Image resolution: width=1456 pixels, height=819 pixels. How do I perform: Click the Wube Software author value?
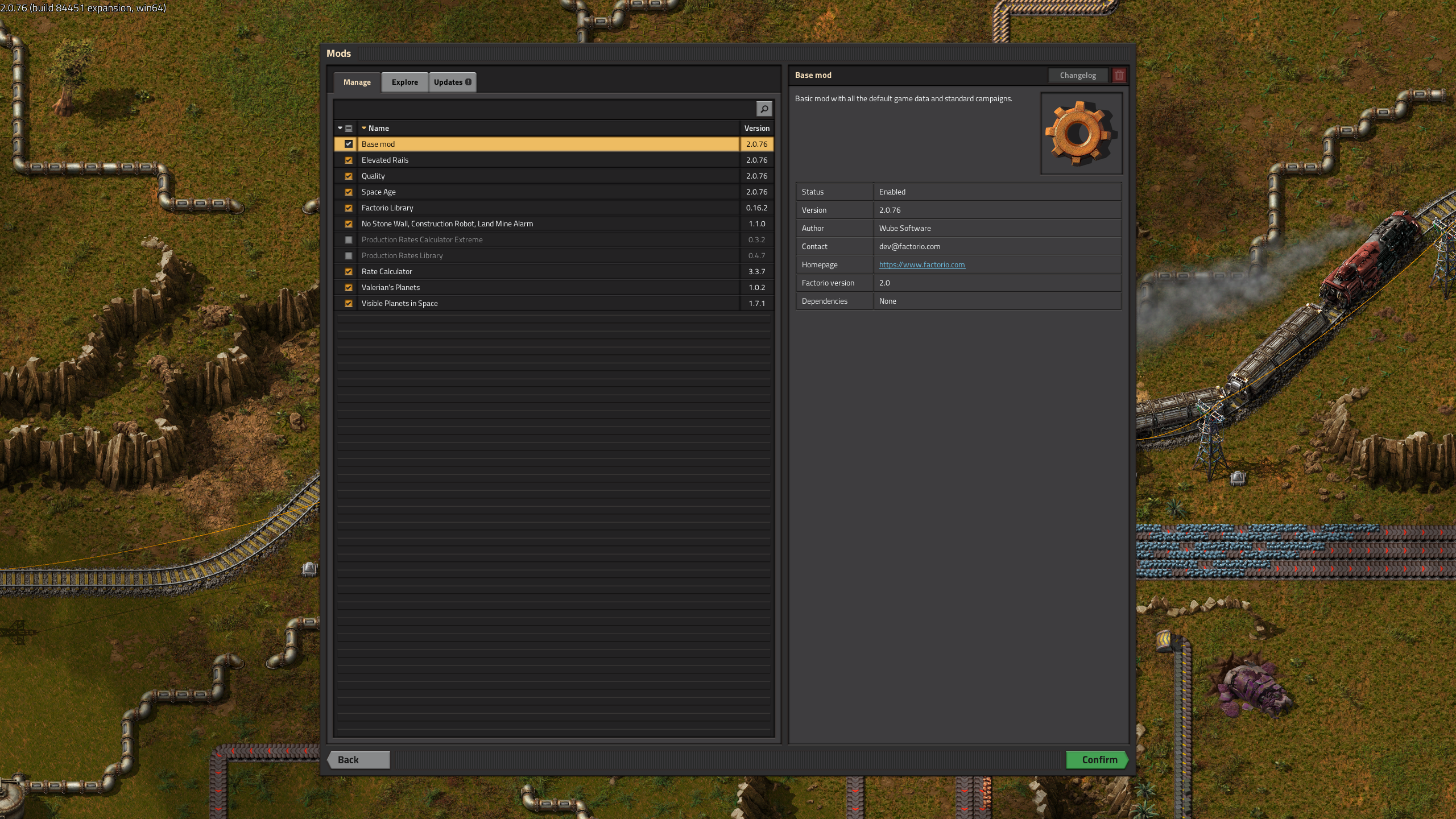click(x=905, y=228)
